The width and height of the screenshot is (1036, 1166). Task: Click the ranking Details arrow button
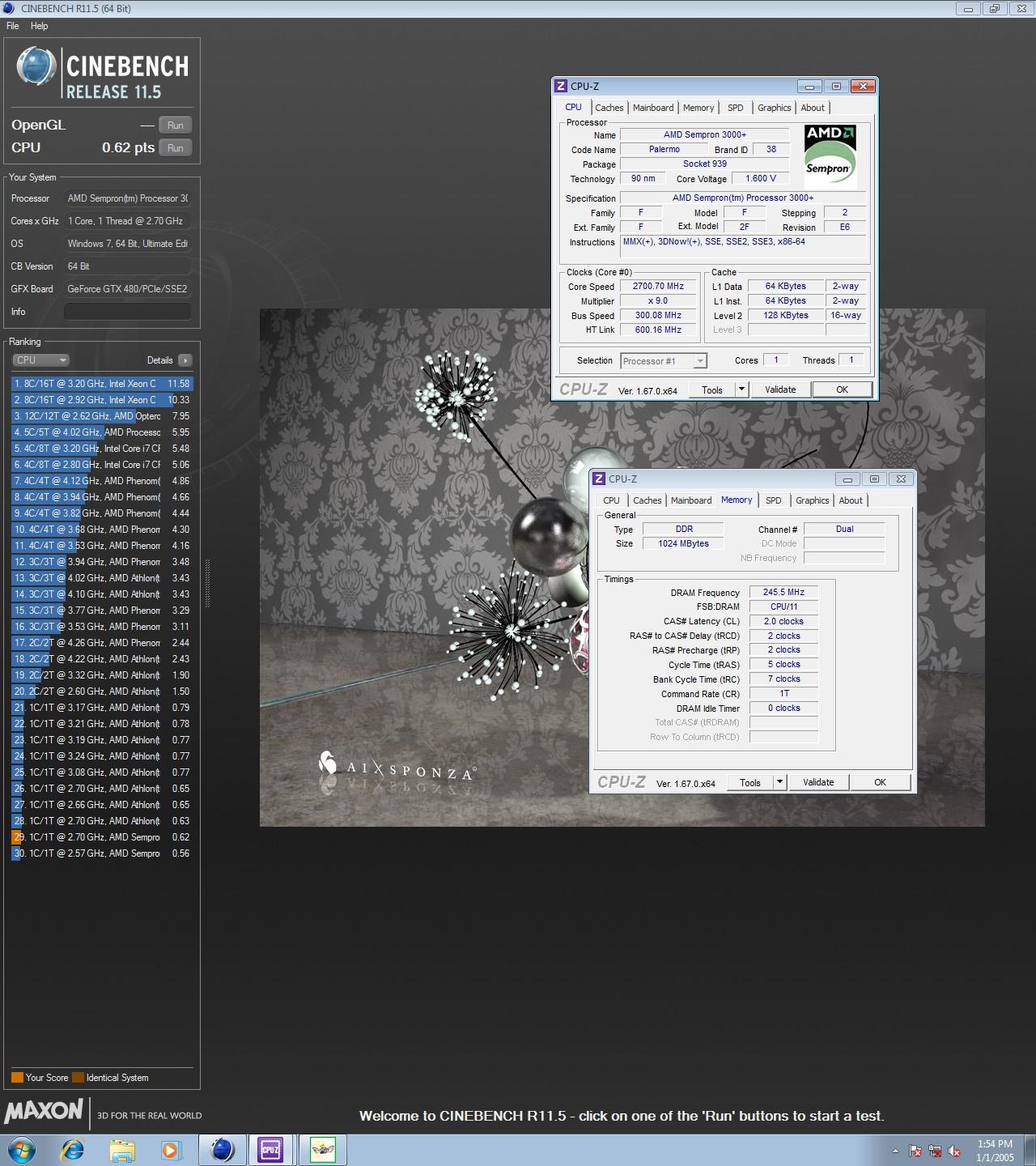click(x=185, y=360)
